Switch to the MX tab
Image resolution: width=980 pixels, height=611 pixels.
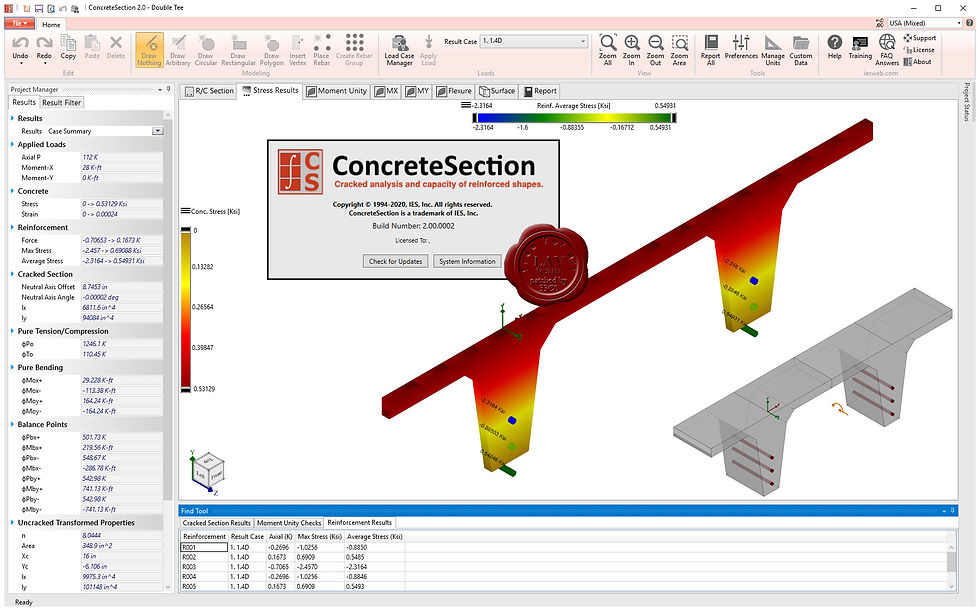coord(386,91)
